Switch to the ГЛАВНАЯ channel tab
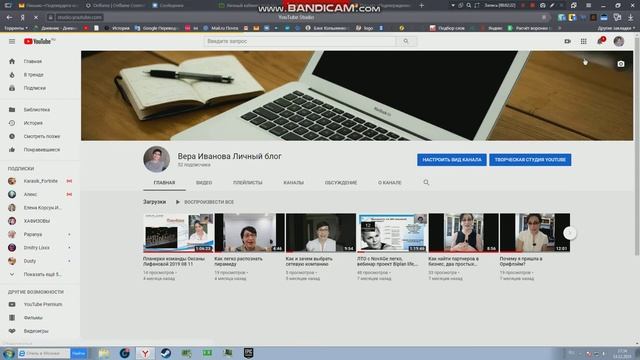 pos(164,182)
